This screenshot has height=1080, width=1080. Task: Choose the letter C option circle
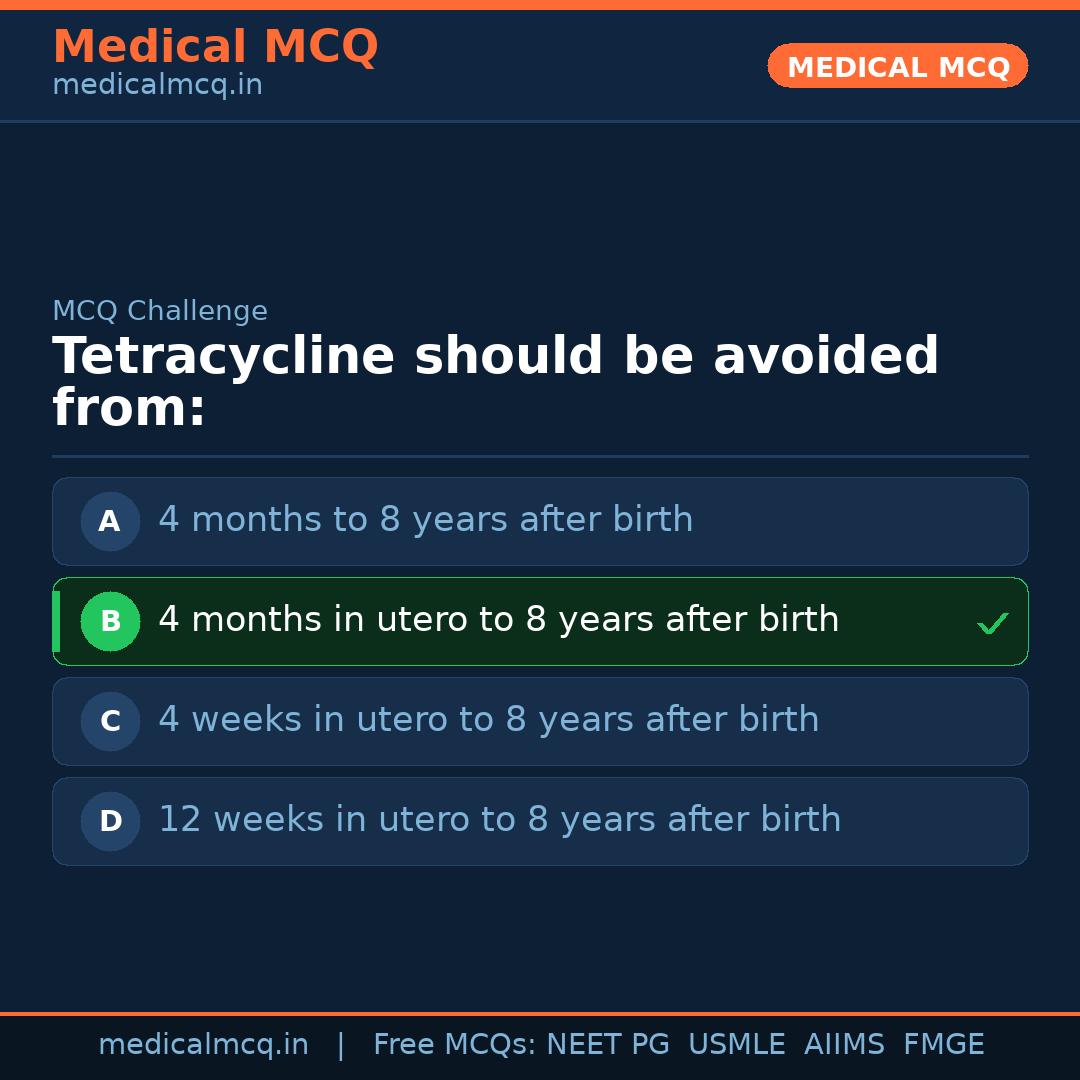point(110,721)
